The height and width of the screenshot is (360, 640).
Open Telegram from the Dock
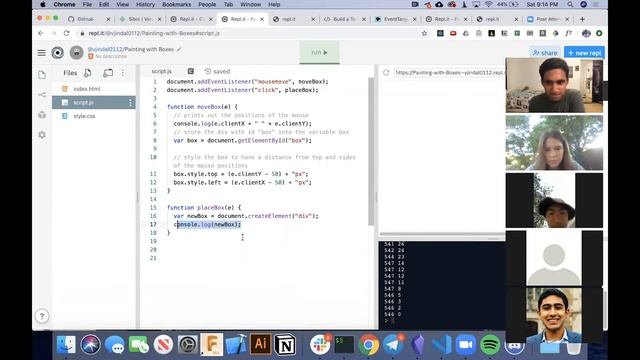393,345
